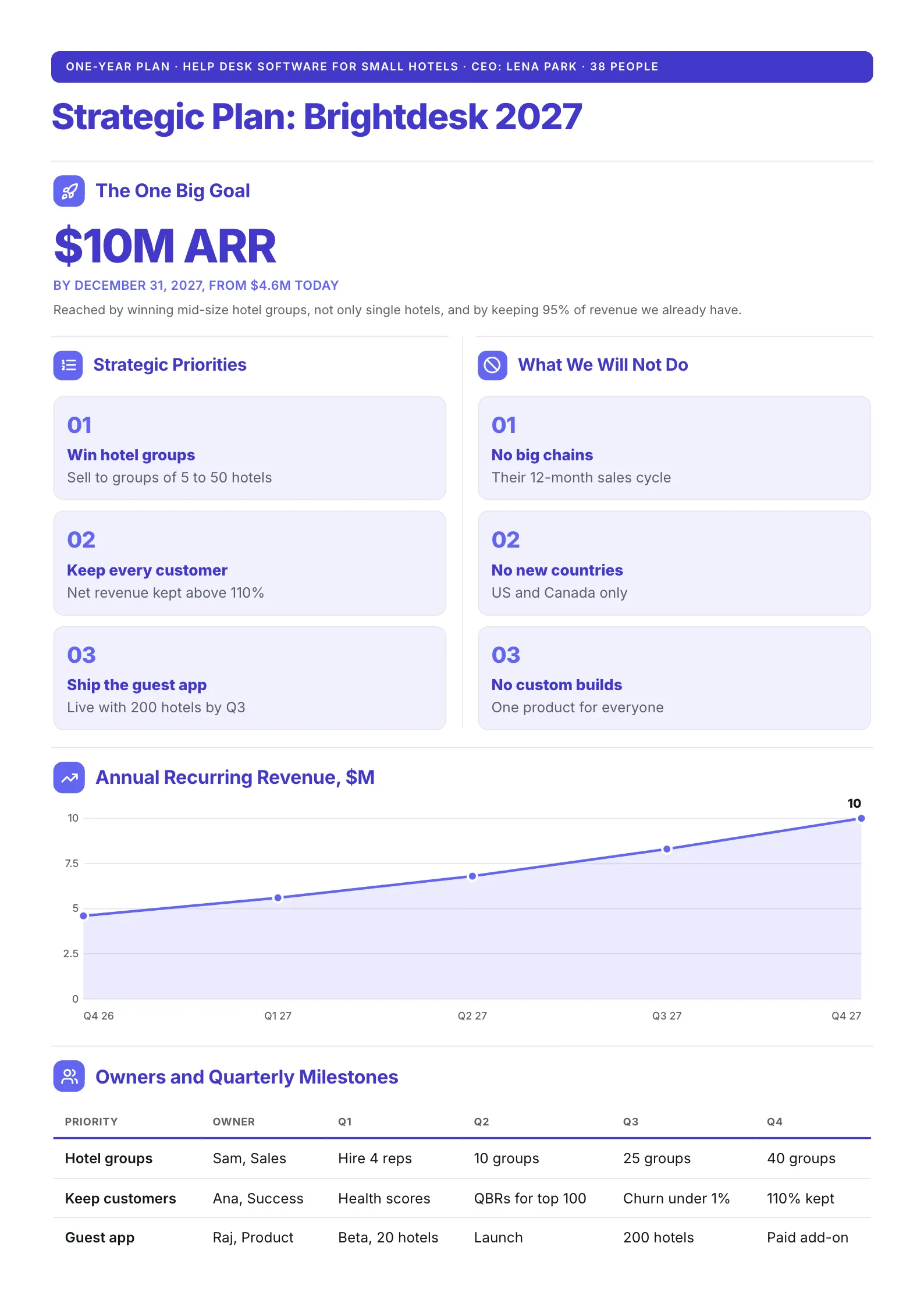Image resolution: width=924 pixels, height=1307 pixels.
Task: Click the 'OWNER' column header
Action: (x=234, y=1122)
